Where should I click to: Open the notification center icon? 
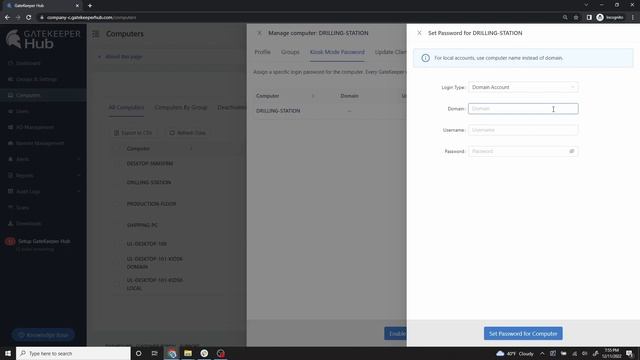click(x=630, y=353)
